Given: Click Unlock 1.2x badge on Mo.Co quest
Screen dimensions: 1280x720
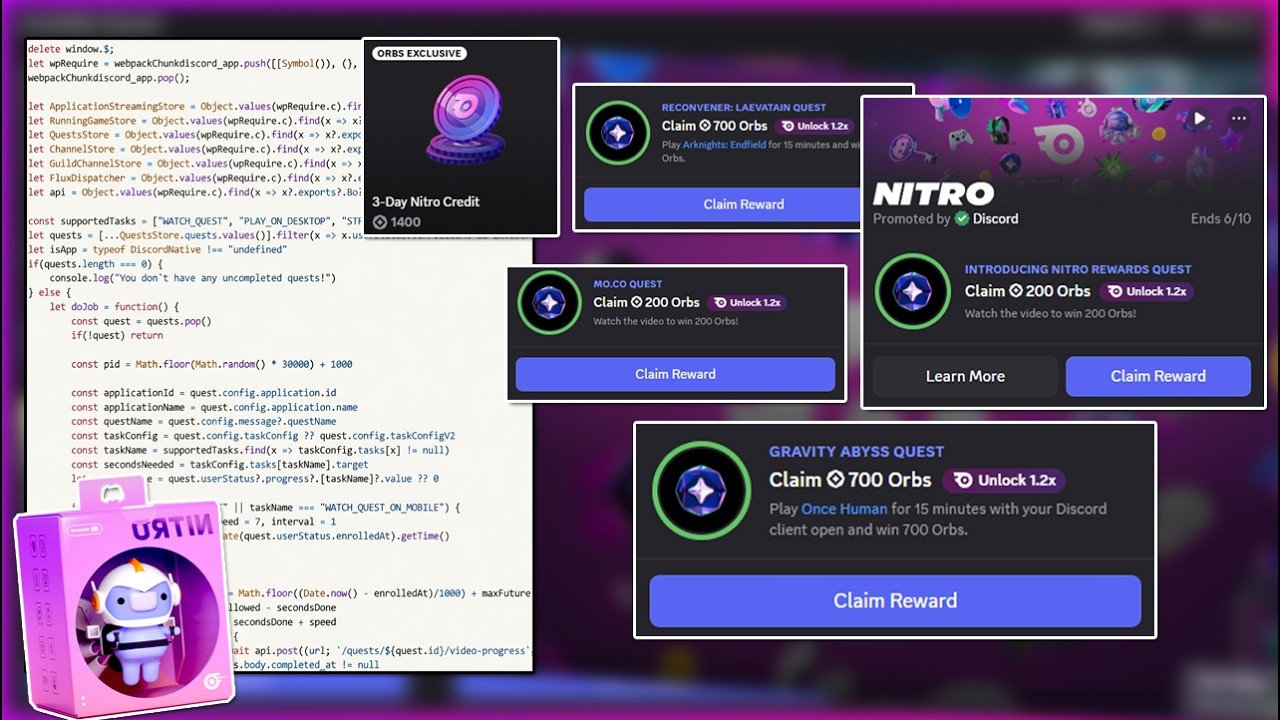Looking at the screenshot, I should 745,303.
